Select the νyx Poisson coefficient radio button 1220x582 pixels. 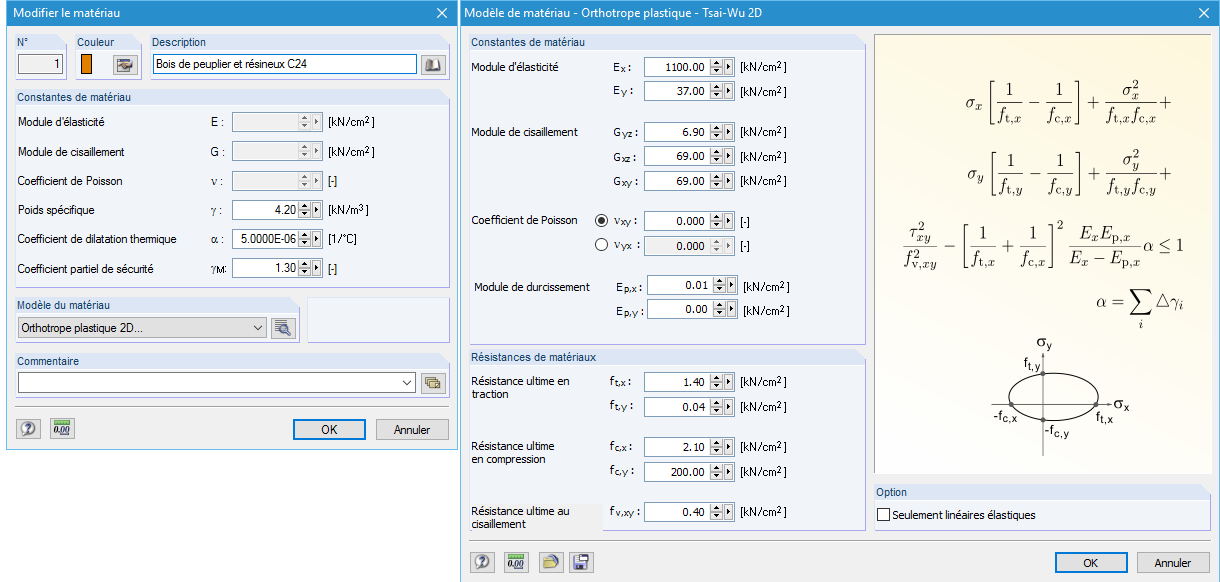click(x=601, y=245)
